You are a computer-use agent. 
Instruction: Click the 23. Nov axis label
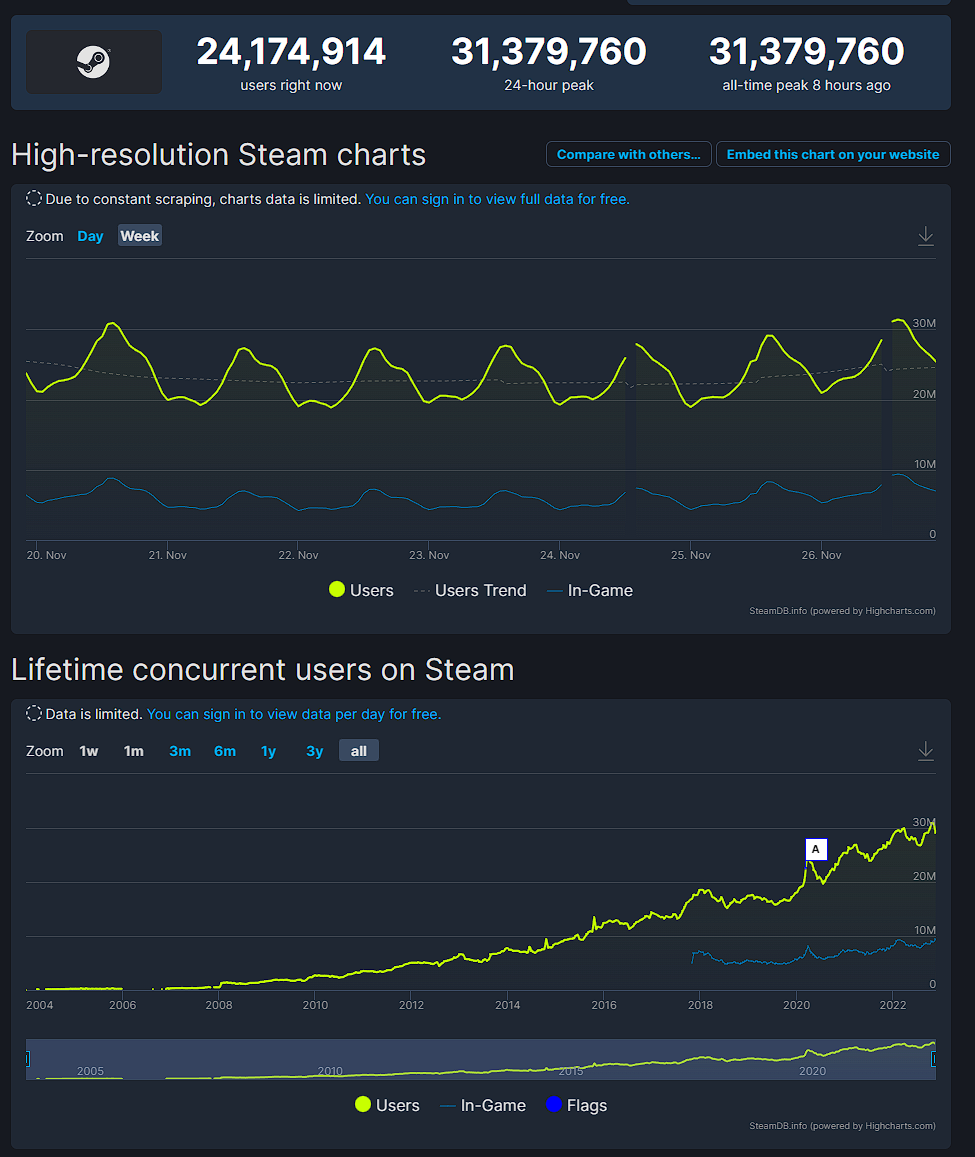[429, 555]
